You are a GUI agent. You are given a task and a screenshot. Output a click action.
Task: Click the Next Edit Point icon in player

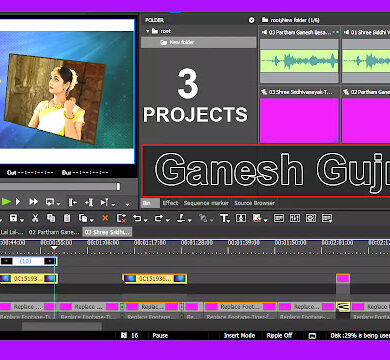point(104,202)
